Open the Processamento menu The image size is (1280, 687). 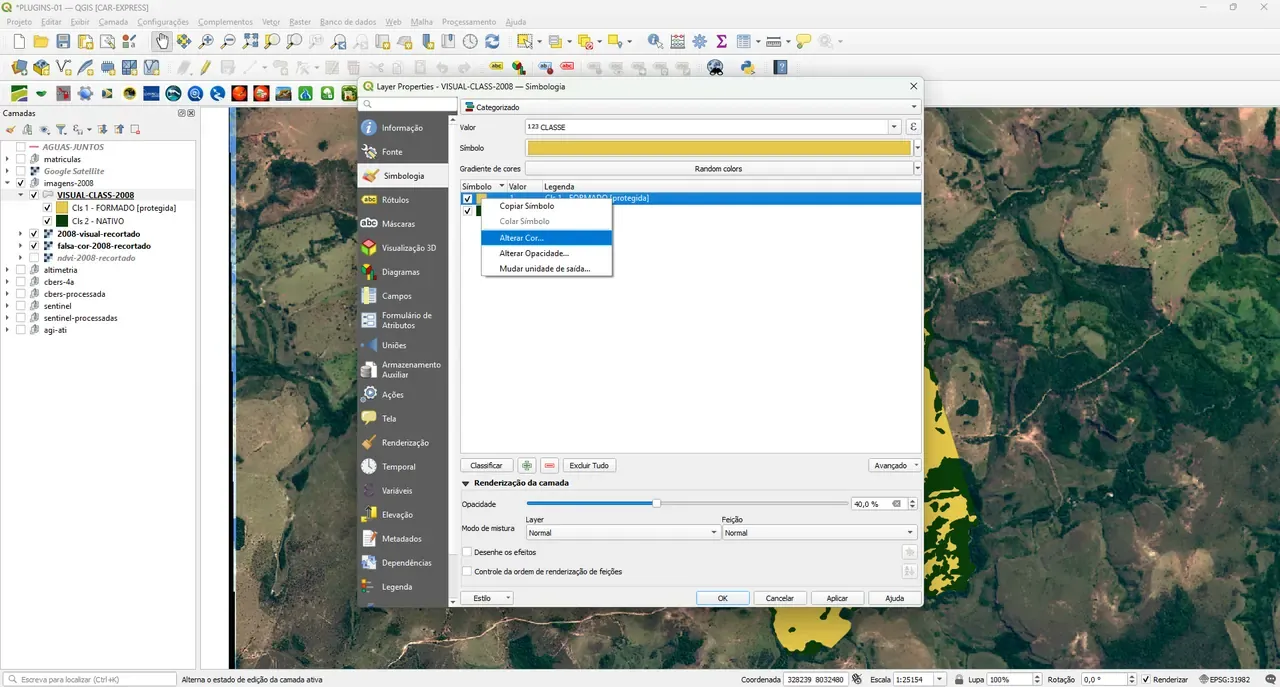coord(469,21)
